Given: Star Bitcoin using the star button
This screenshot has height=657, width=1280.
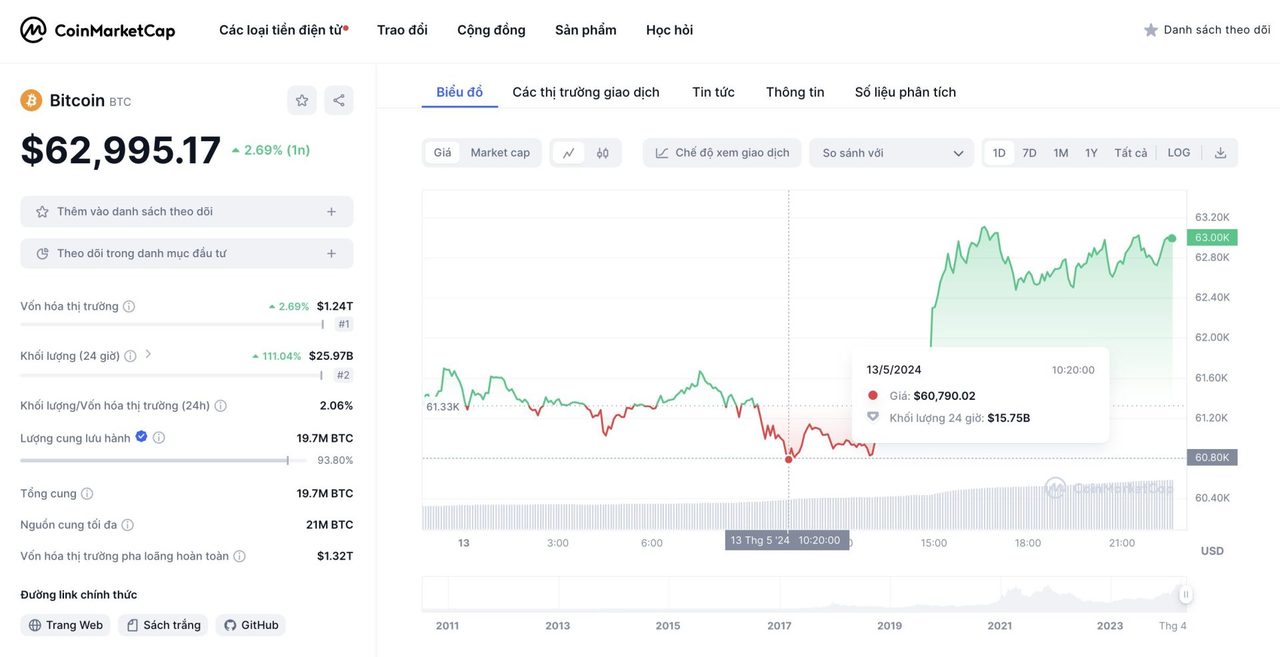Looking at the screenshot, I should point(302,100).
